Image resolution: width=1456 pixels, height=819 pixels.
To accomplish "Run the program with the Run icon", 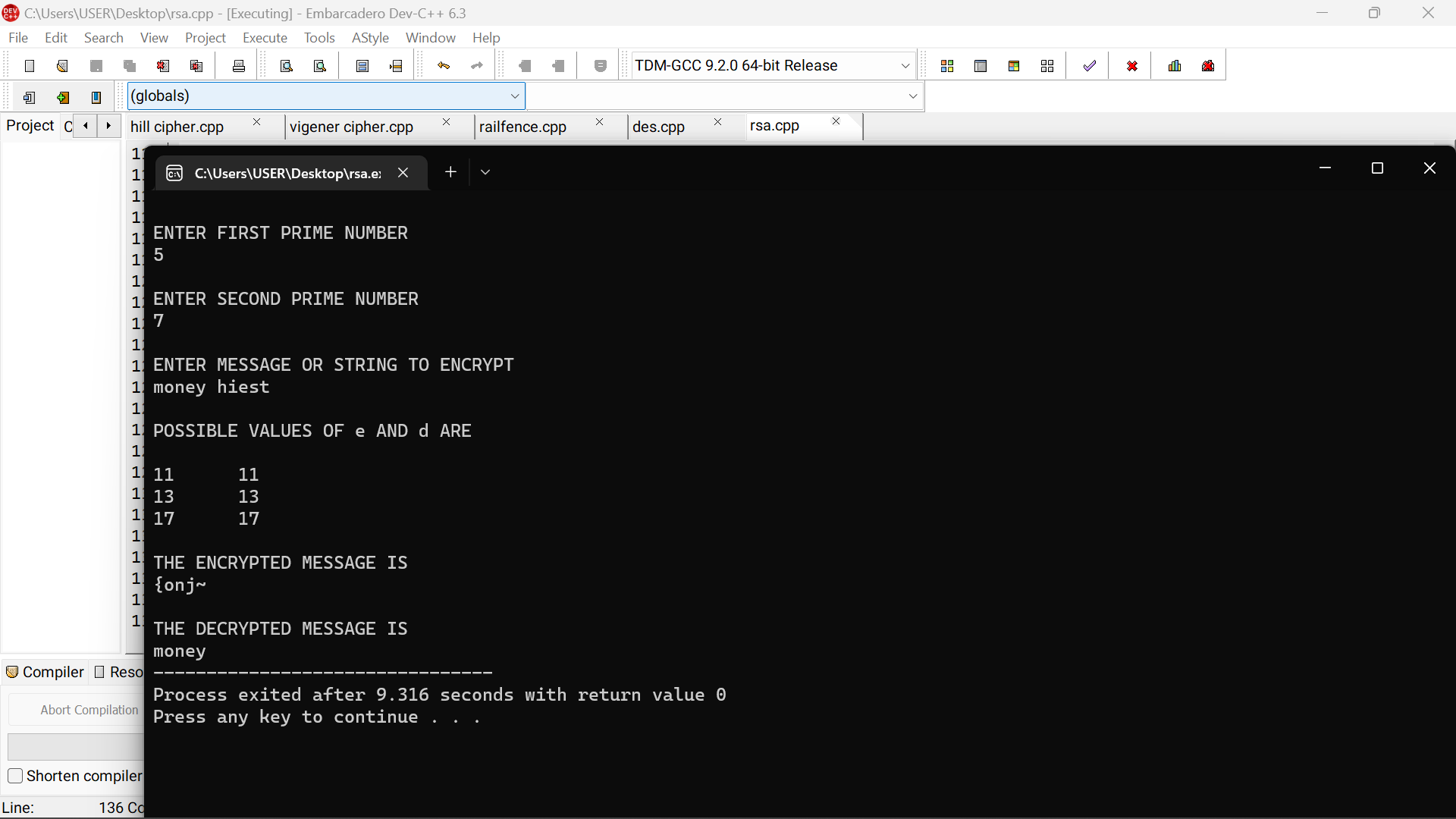I will (x=981, y=65).
